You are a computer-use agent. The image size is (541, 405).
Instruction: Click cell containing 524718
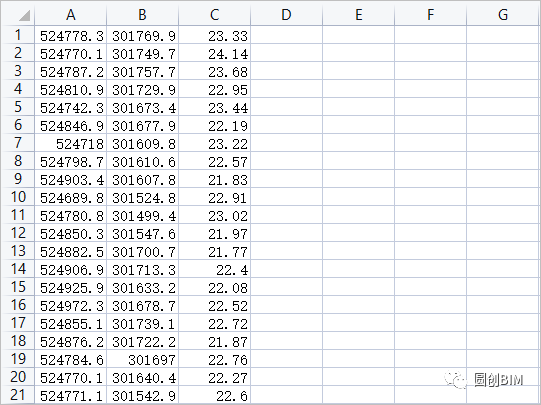71,142
